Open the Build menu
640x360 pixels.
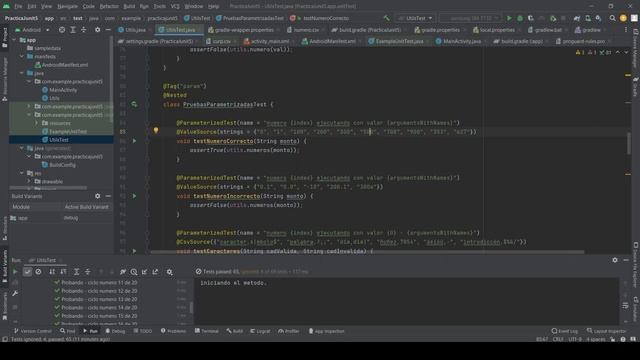(x=129, y=7)
